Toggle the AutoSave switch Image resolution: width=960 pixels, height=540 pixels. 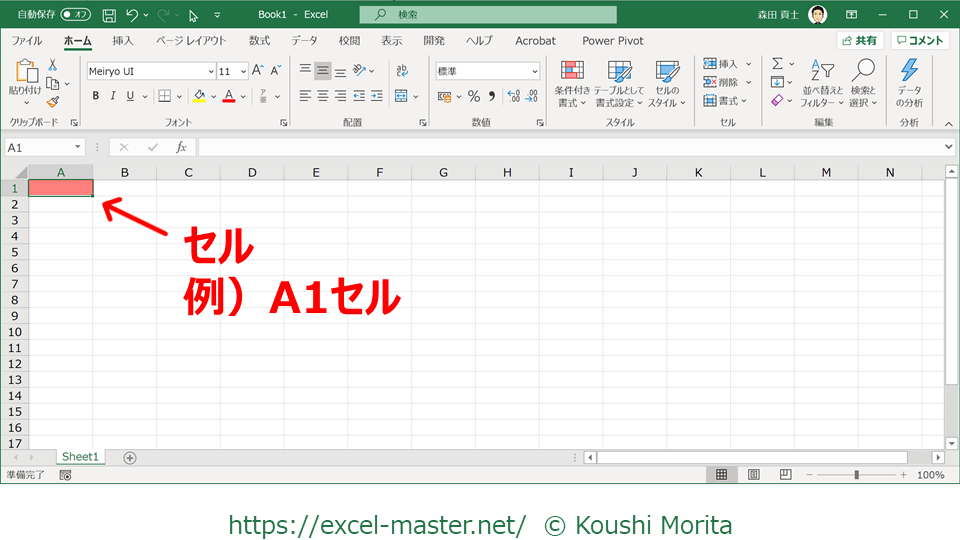pos(75,15)
